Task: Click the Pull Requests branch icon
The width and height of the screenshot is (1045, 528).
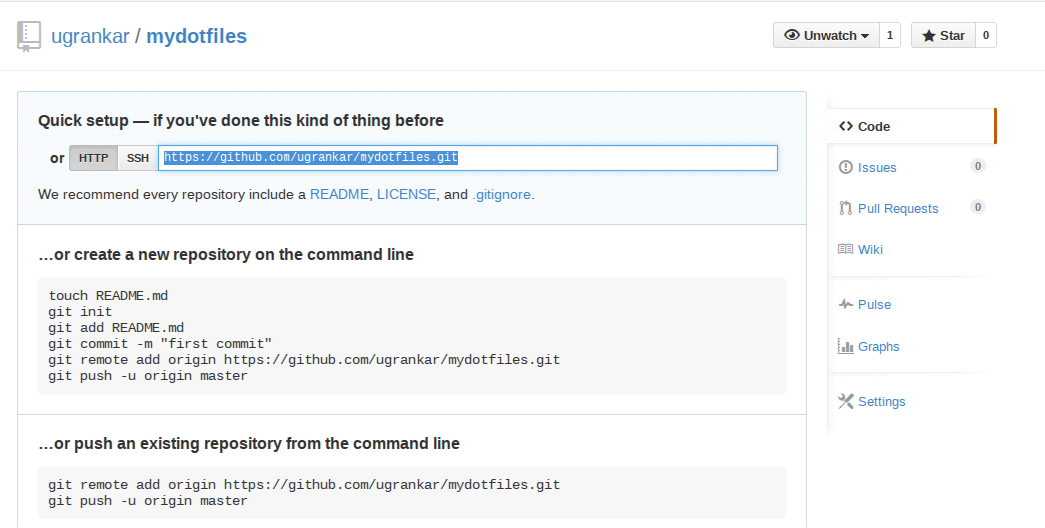Action: click(x=846, y=209)
